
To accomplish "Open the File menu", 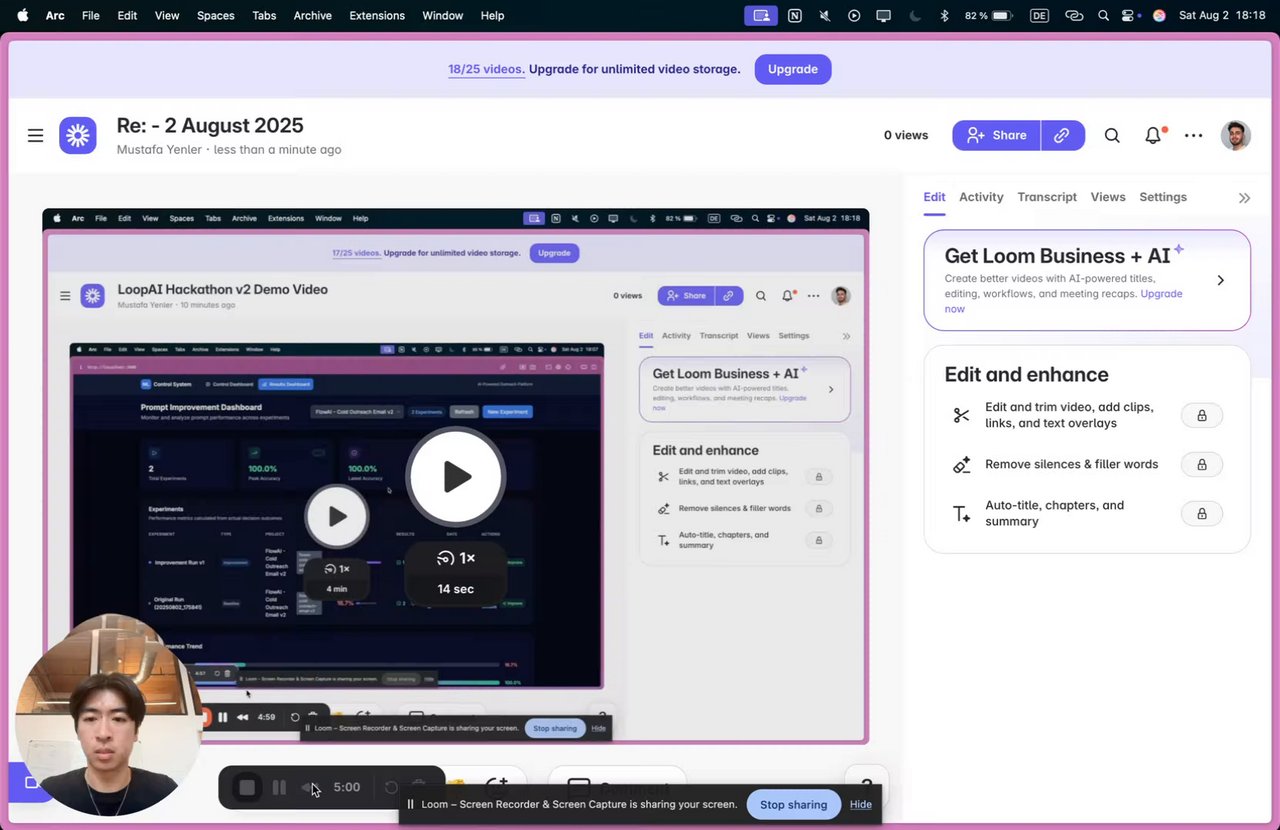I will coord(91,15).
